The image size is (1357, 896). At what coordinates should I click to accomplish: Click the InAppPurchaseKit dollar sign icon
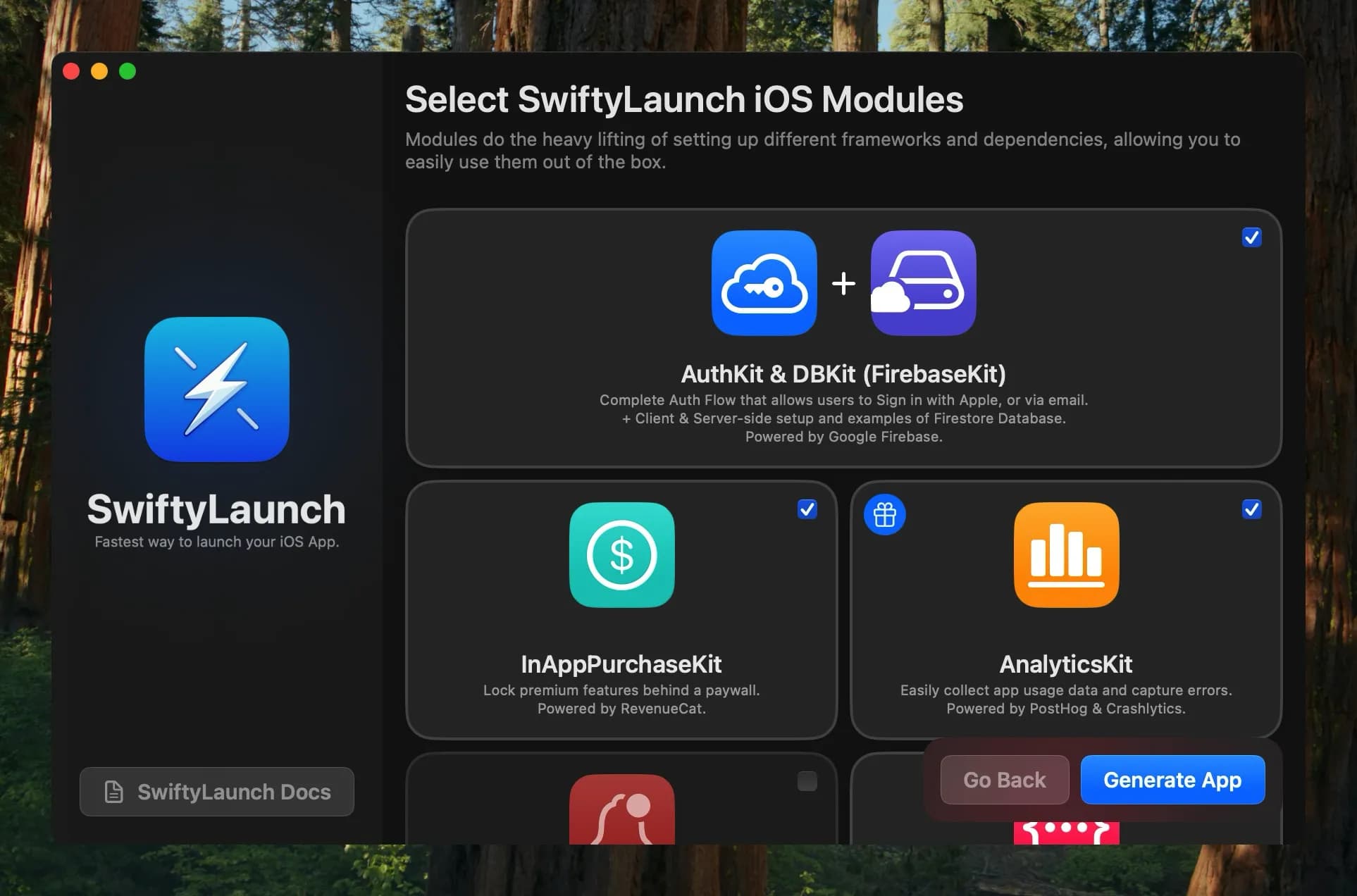pyautogui.click(x=622, y=555)
